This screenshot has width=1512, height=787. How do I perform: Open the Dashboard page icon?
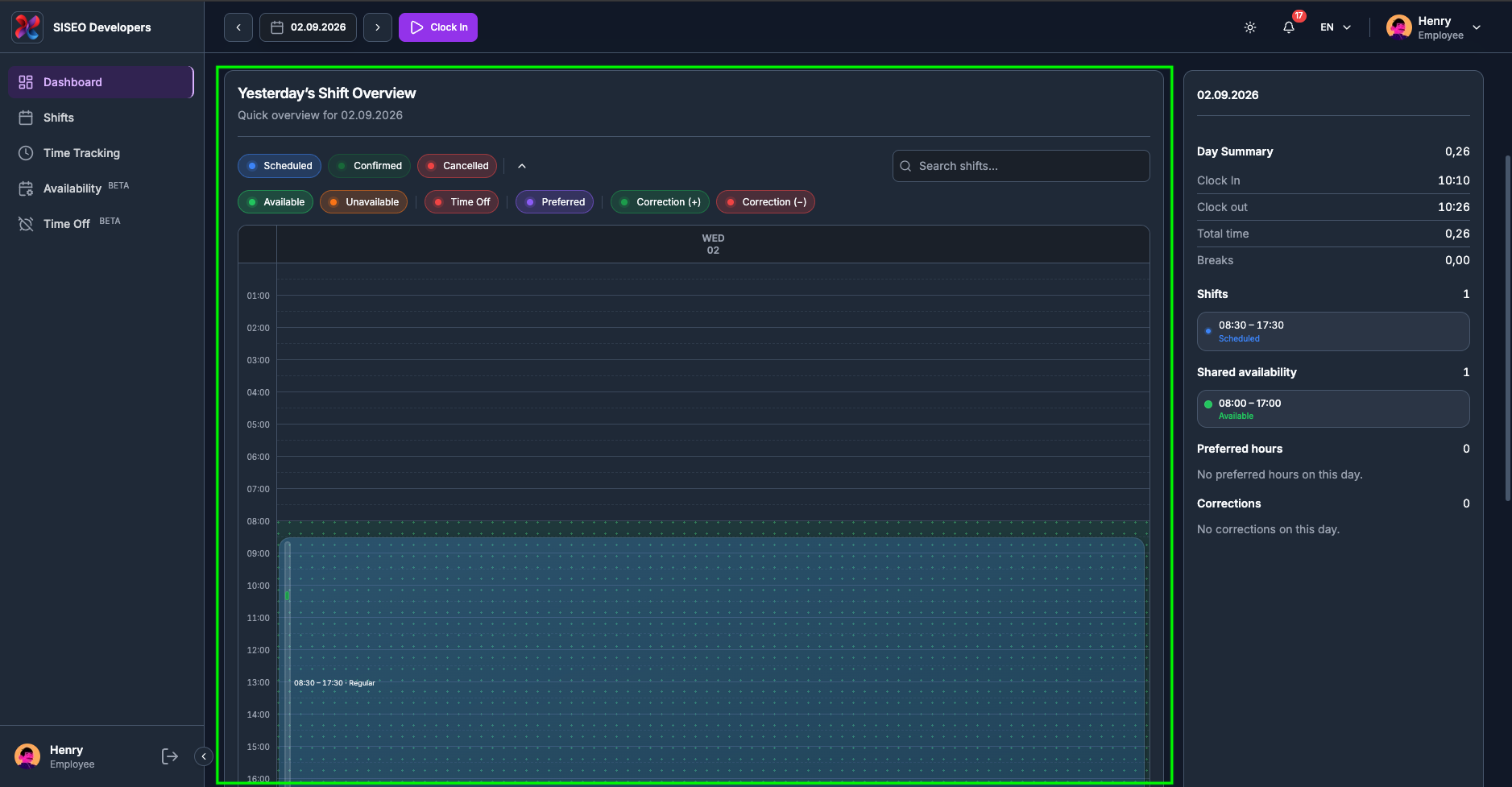click(26, 82)
